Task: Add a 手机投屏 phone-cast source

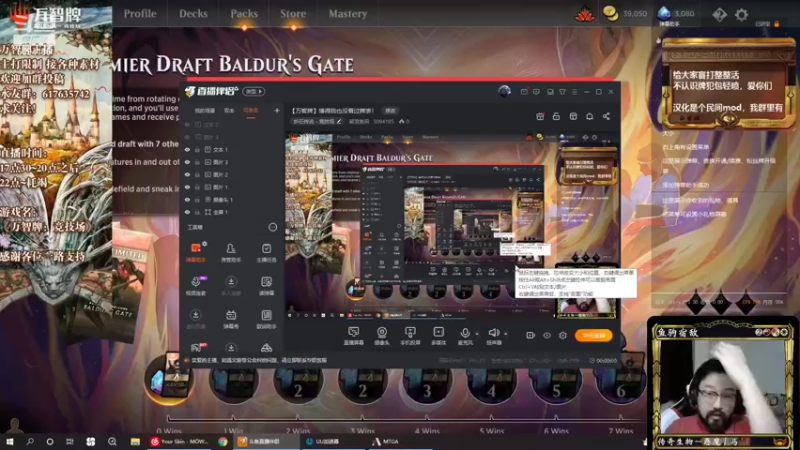Action: 410,336
